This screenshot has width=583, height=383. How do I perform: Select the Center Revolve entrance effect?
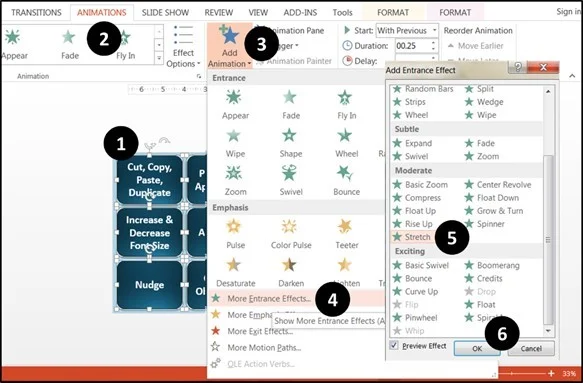pyautogui.click(x=498, y=184)
